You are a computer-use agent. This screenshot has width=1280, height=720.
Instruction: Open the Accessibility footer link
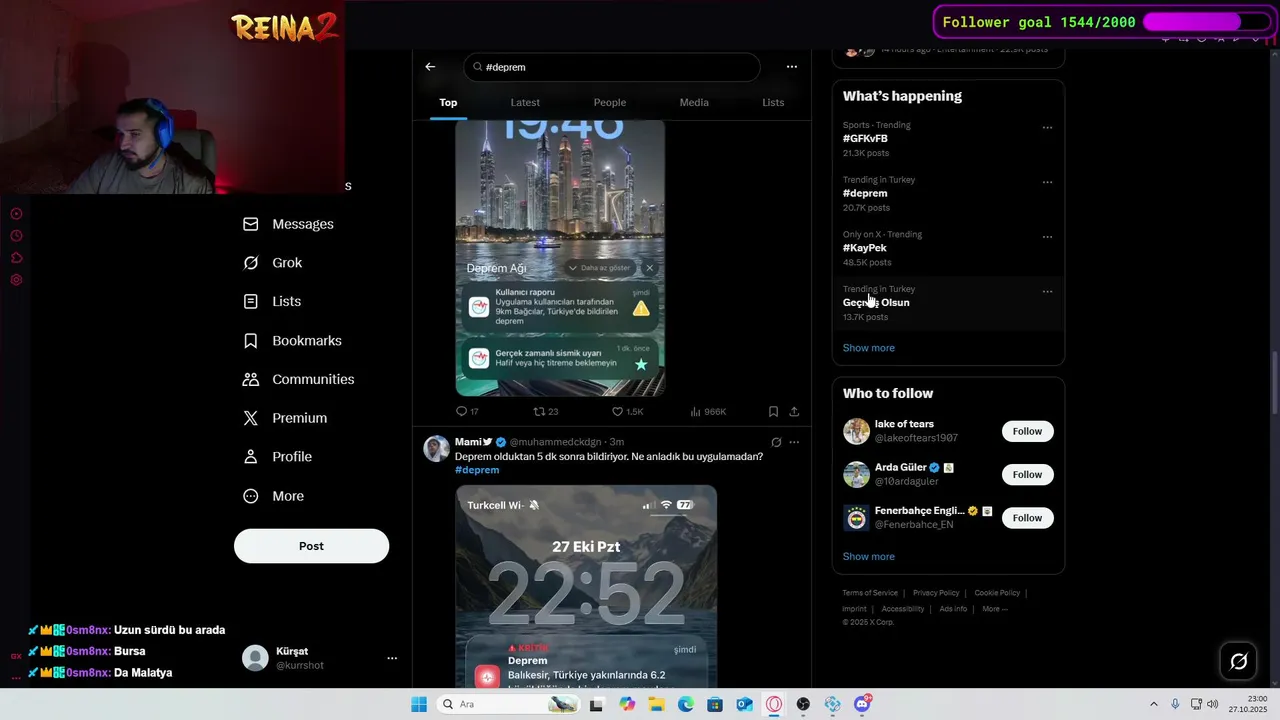point(903,609)
